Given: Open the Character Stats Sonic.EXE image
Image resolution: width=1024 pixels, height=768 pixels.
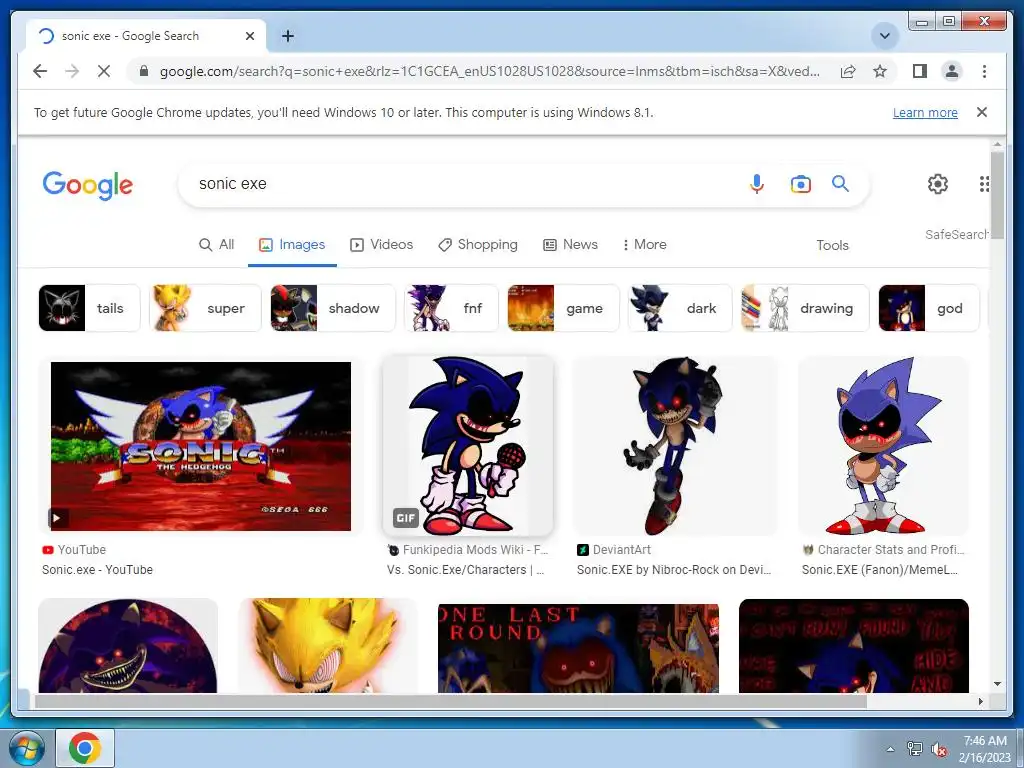Looking at the screenshot, I should click(883, 446).
